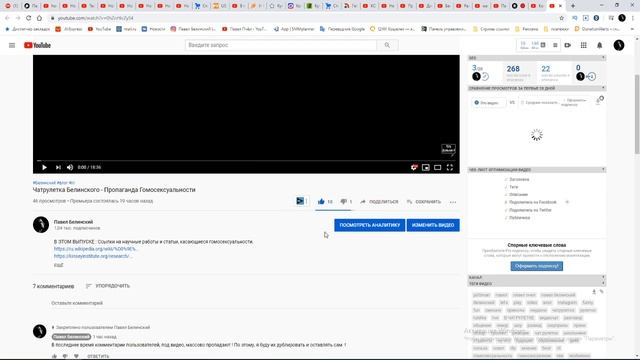Click the hashtag link above video title
Screen dimensions: 640x360
(54, 183)
